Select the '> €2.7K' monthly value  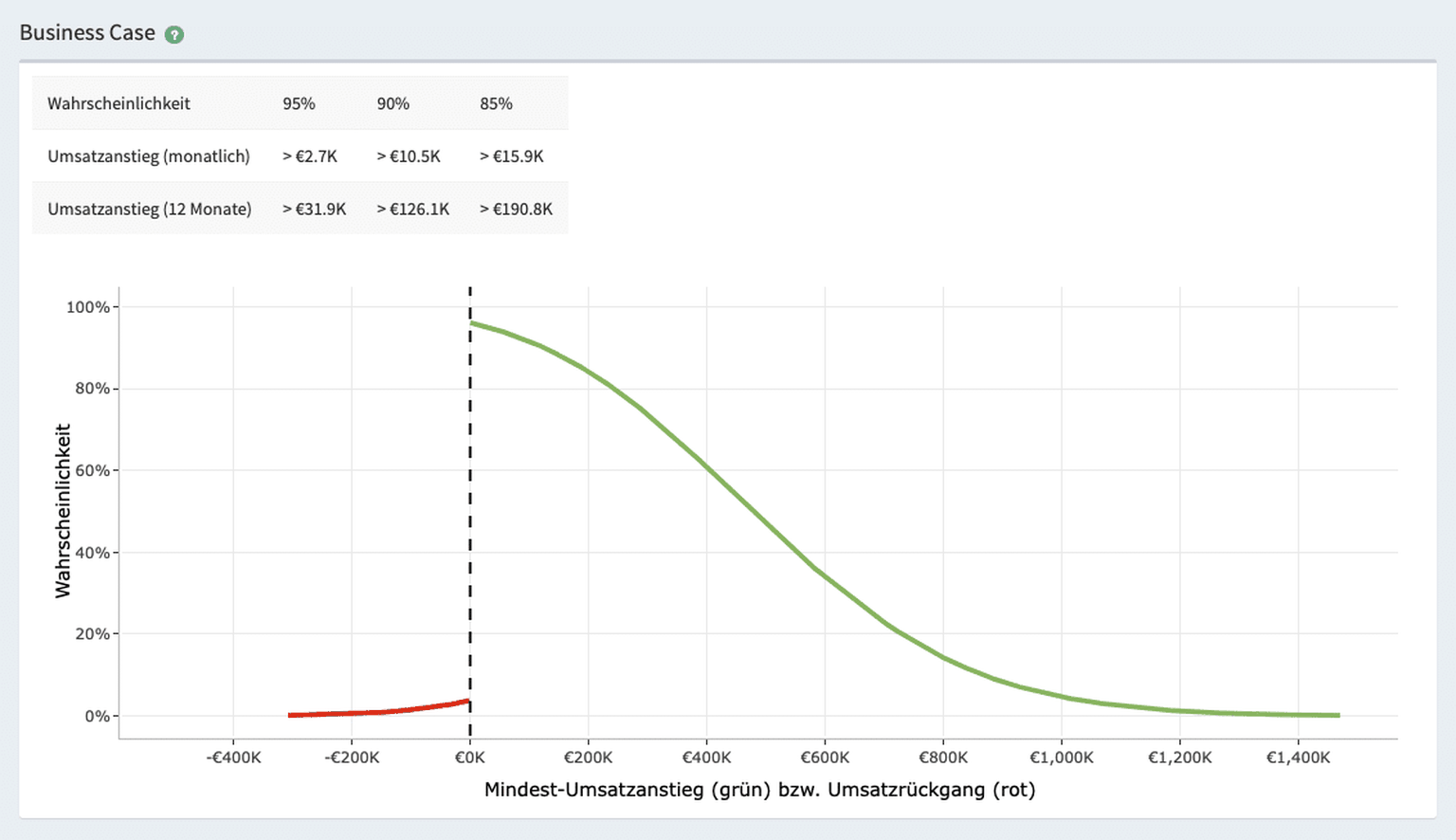pyautogui.click(x=310, y=156)
